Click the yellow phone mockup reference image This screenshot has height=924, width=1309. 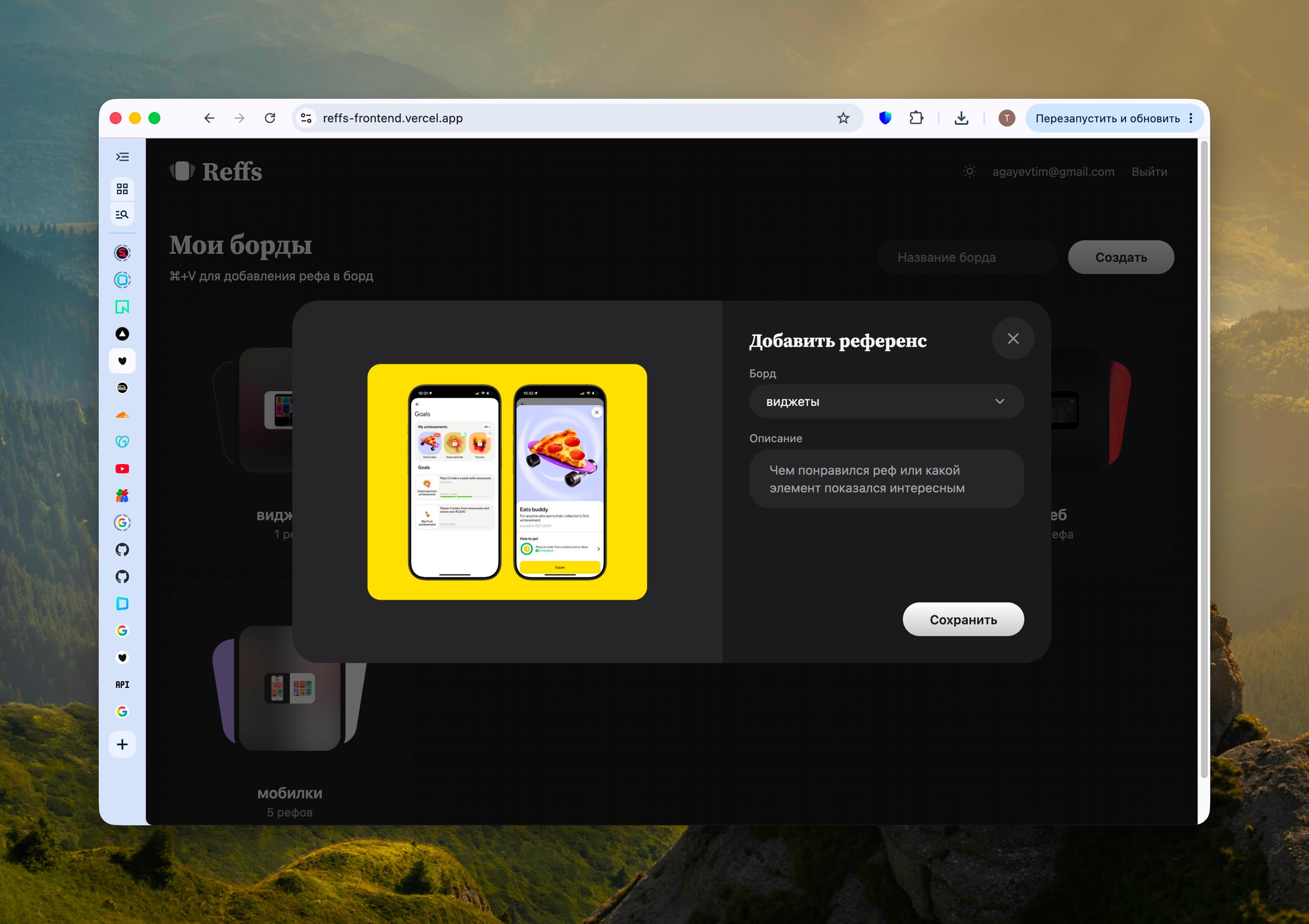[507, 482]
